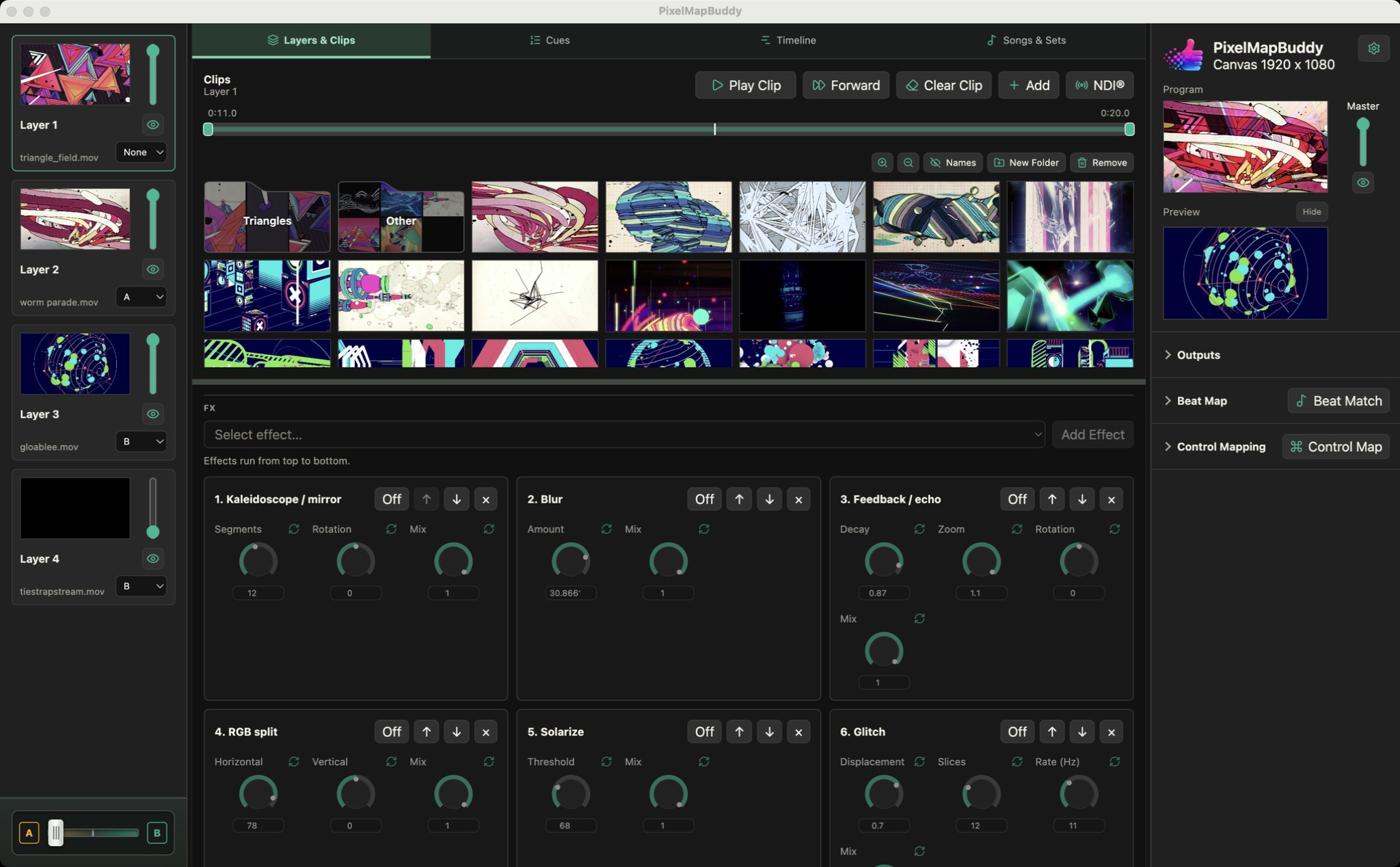Click the Clear Clip button
1400x867 pixels.
[x=943, y=85]
